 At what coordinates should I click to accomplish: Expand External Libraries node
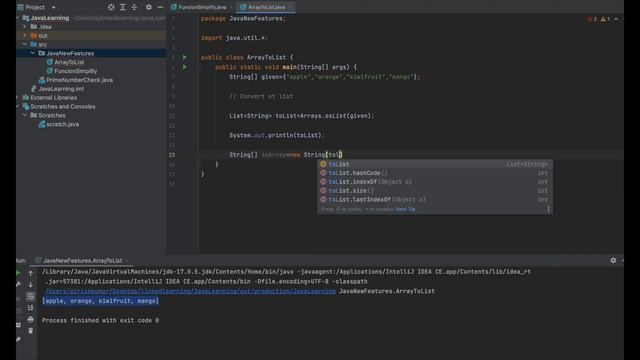(18, 98)
